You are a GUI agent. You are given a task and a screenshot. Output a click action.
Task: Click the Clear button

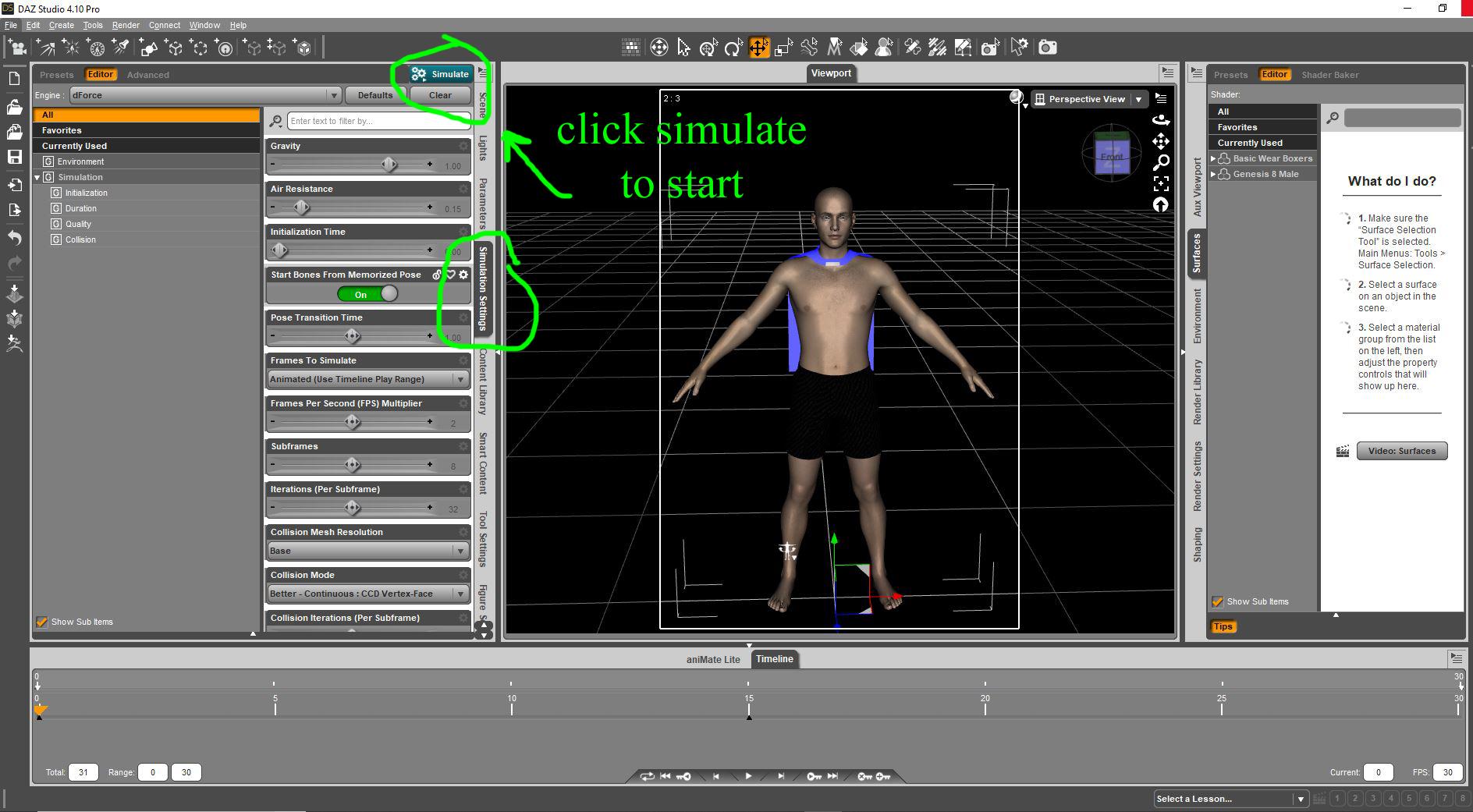[440, 95]
